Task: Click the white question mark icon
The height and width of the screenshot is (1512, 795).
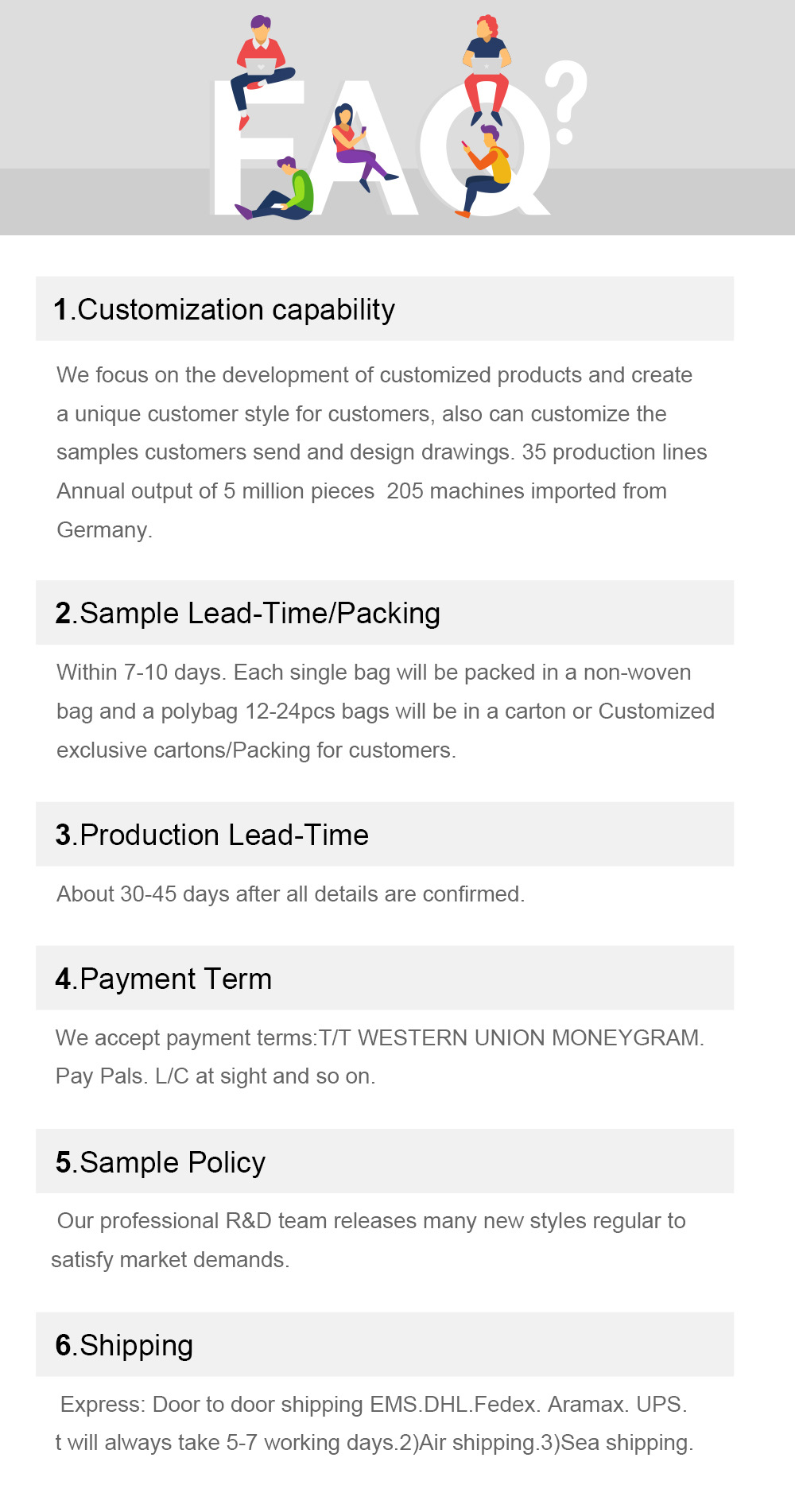Action: (x=566, y=101)
